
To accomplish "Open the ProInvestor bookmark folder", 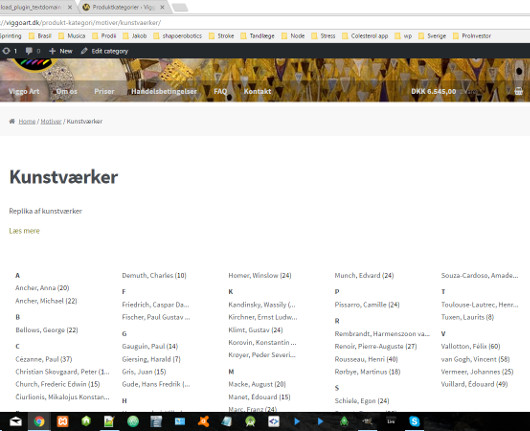I will coord(472,36).
